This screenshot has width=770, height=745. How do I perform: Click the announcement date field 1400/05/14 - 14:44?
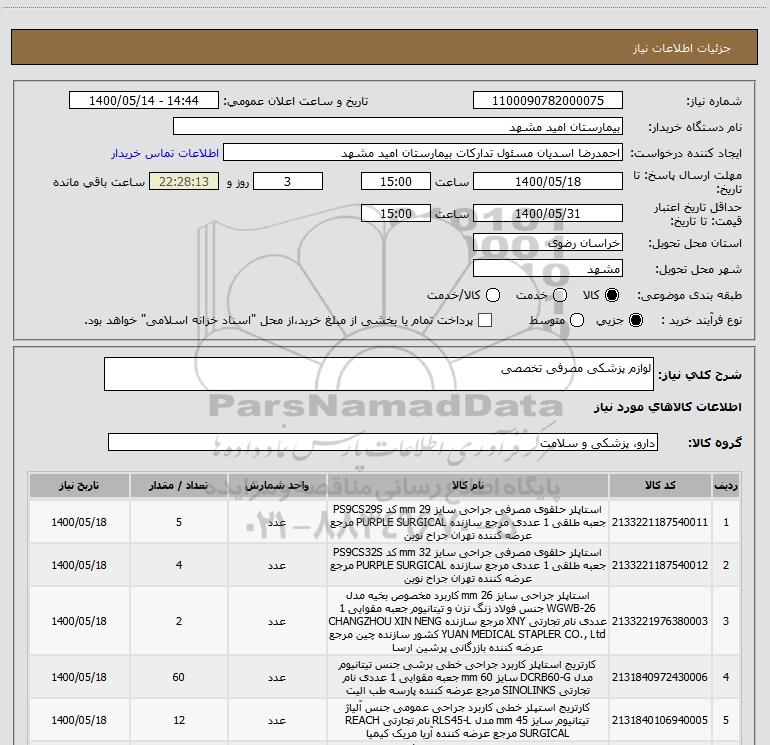(143, 101)
